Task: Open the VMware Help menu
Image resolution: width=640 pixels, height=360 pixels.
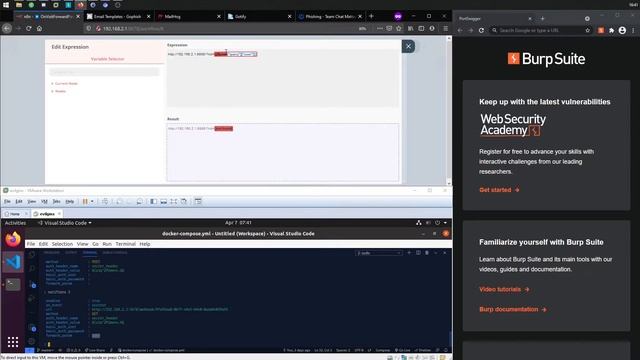Action: (x=70, y=202)
